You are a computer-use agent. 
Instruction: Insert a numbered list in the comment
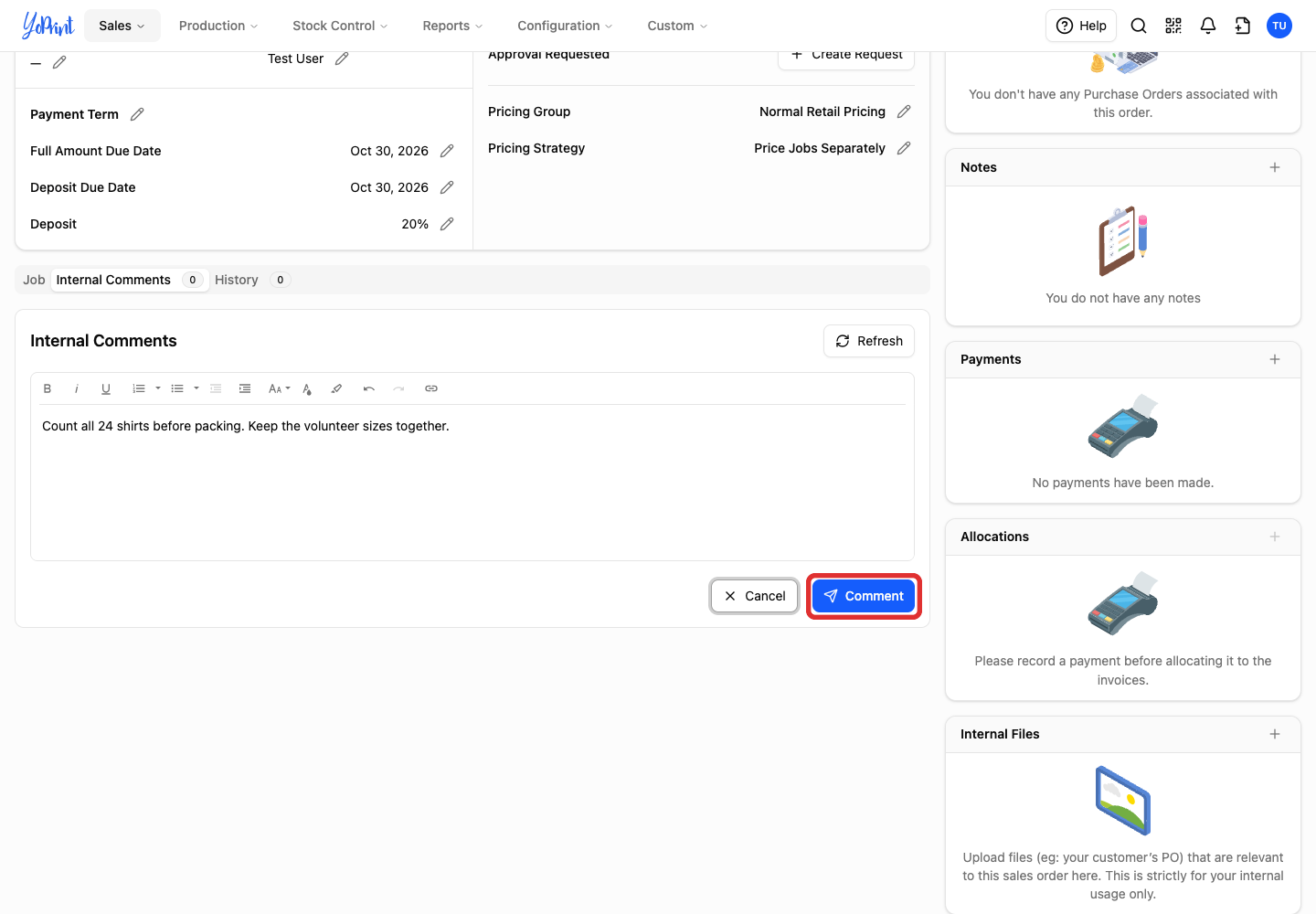click(139, 388)
